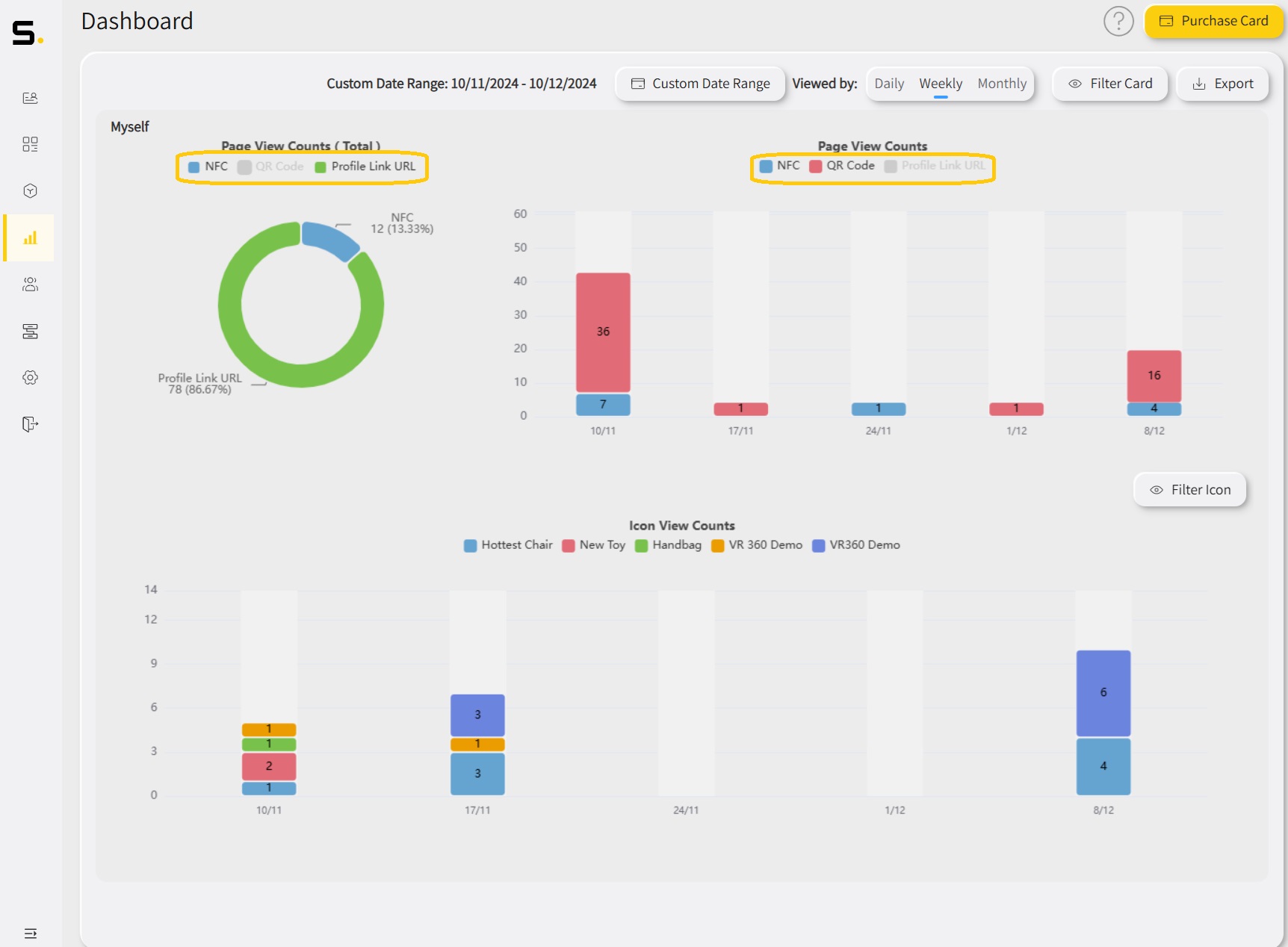Open Settings via the gear icon
The image size is (1288, 947).
30,377
